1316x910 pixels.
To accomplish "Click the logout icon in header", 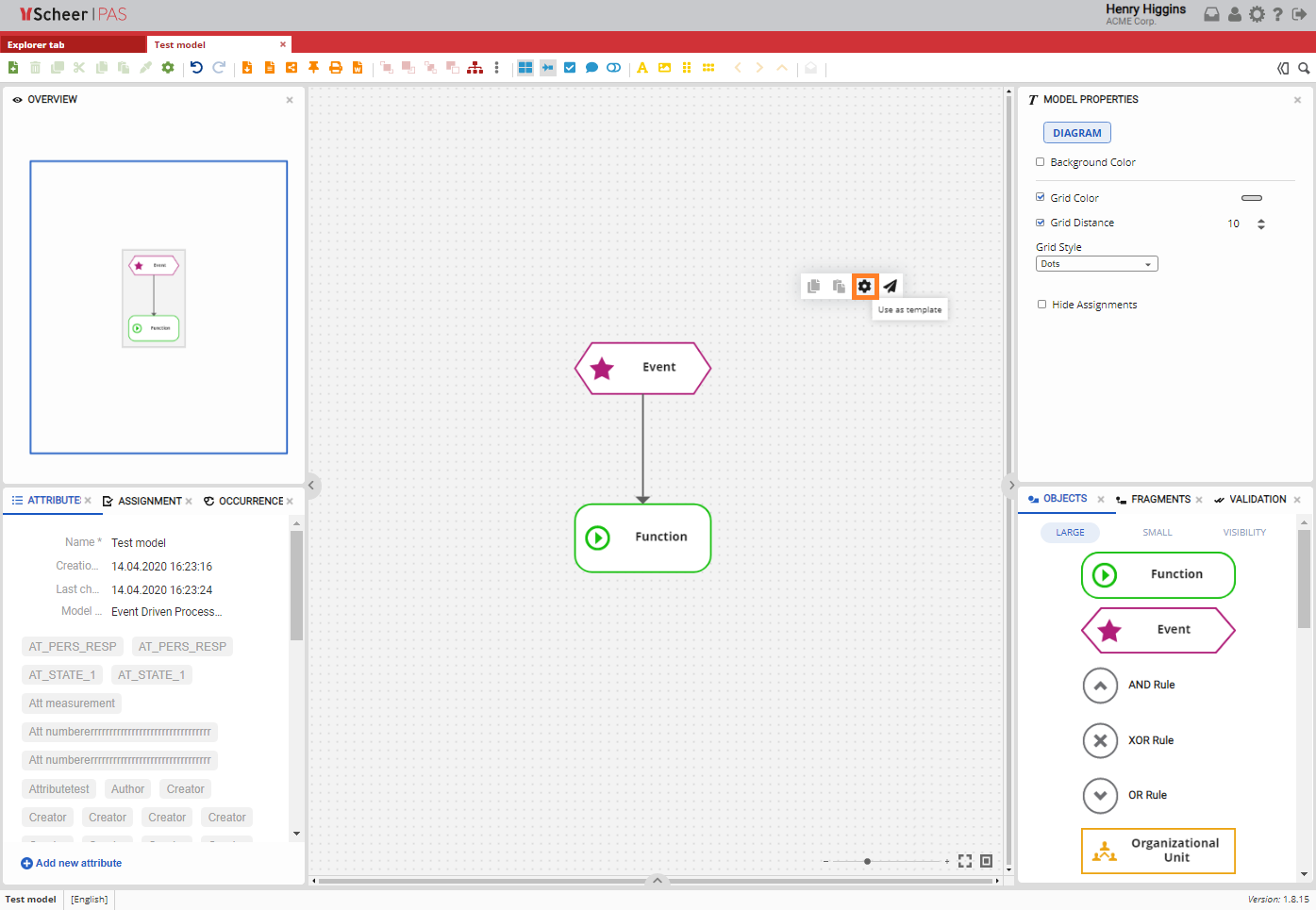I will (1299, 14).
